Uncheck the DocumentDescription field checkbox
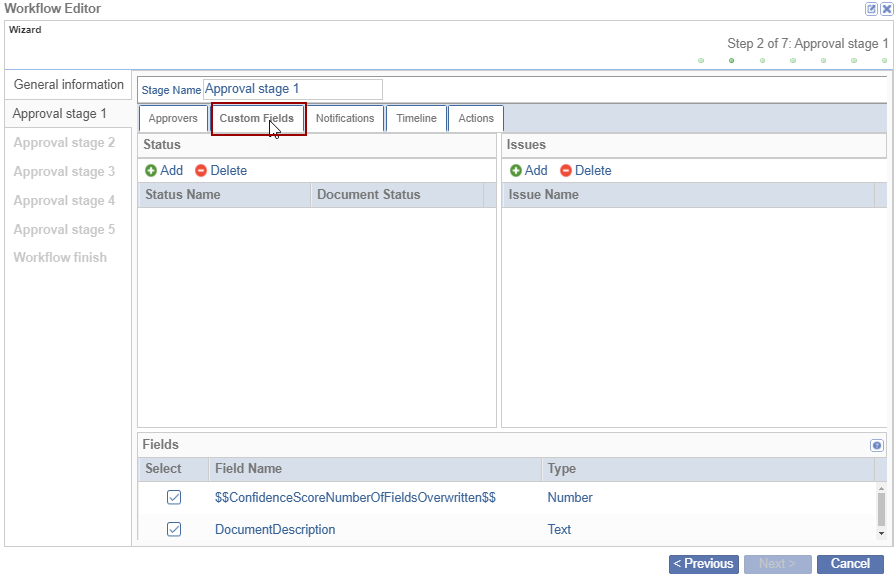896x580 pixels. coord(174,530)
